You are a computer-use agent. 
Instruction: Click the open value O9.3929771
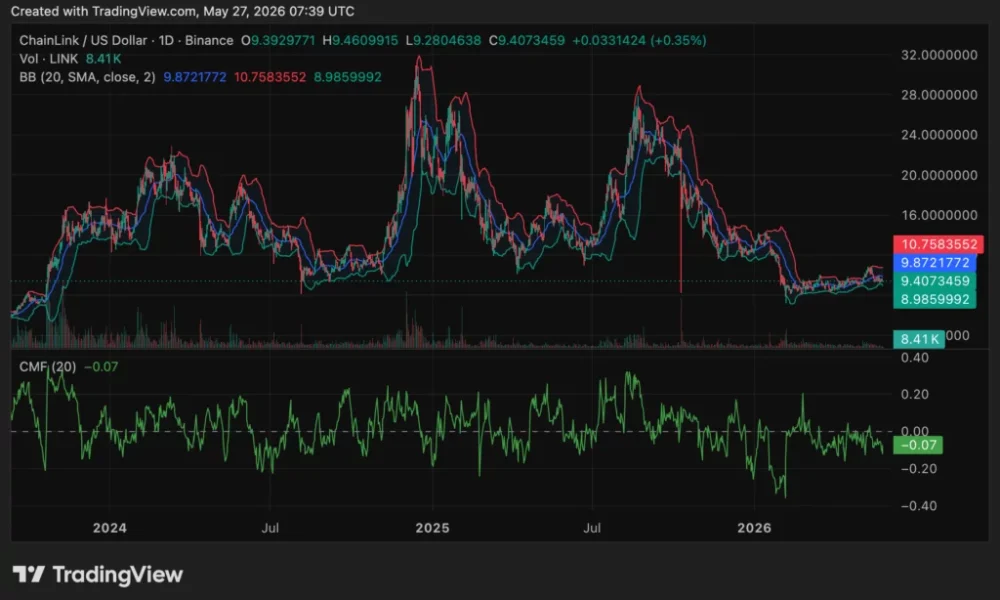pyautogui.click(x=278, y=40)
